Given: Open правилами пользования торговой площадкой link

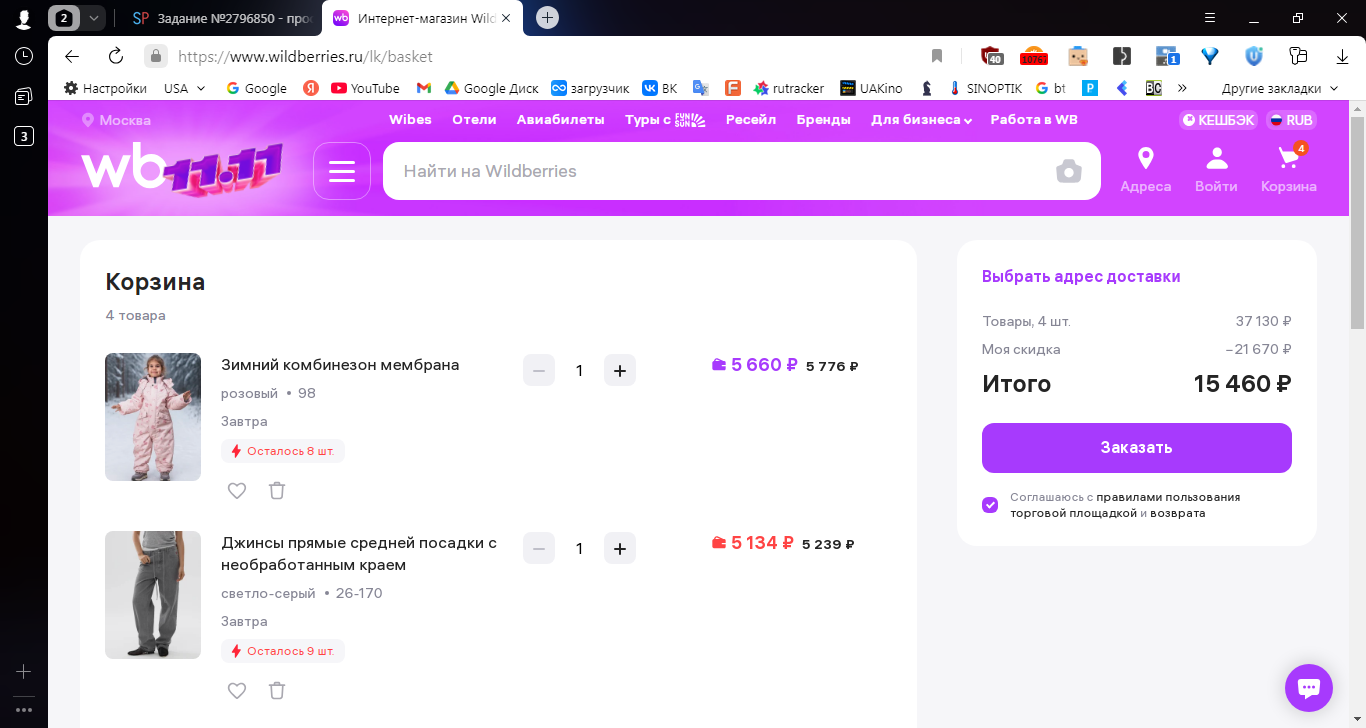Looking at the screenshot, I should click(1125, 505).
